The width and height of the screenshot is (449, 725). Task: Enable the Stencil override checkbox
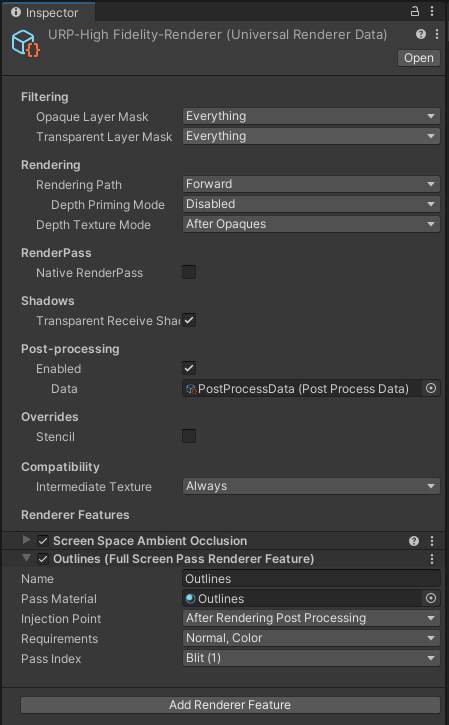point(189,436)
